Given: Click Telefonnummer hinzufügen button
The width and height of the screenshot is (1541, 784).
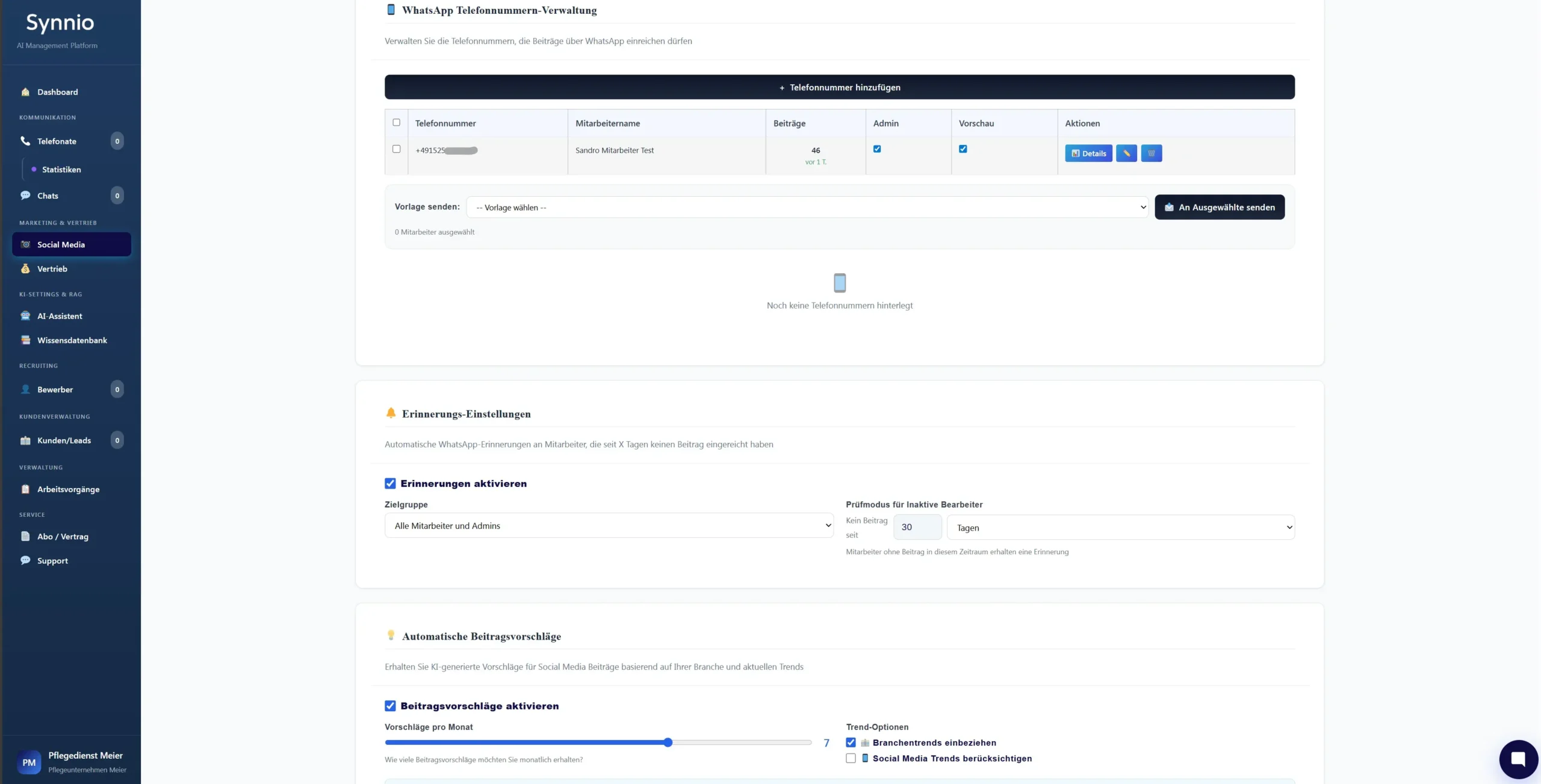Looking at the screenshot, I should pos(839,87).
